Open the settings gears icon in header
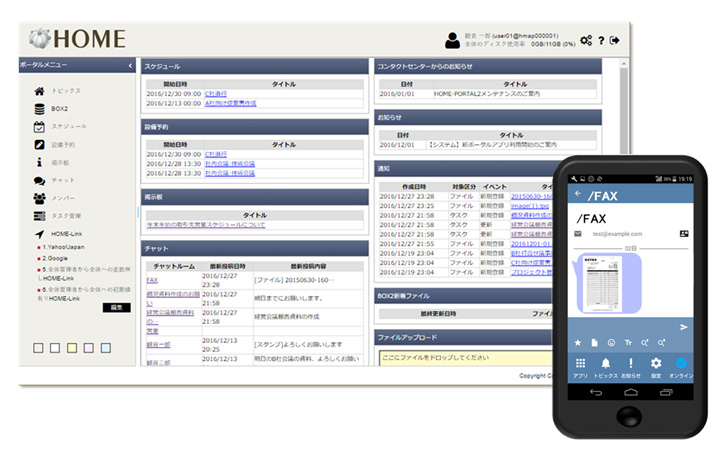The width and height of the screenshot is (720, 450). point(586,41)
